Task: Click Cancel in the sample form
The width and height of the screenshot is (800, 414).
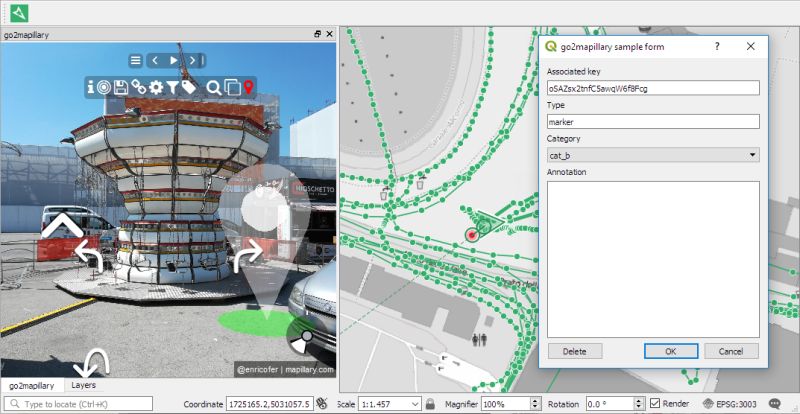Action: 731,351
